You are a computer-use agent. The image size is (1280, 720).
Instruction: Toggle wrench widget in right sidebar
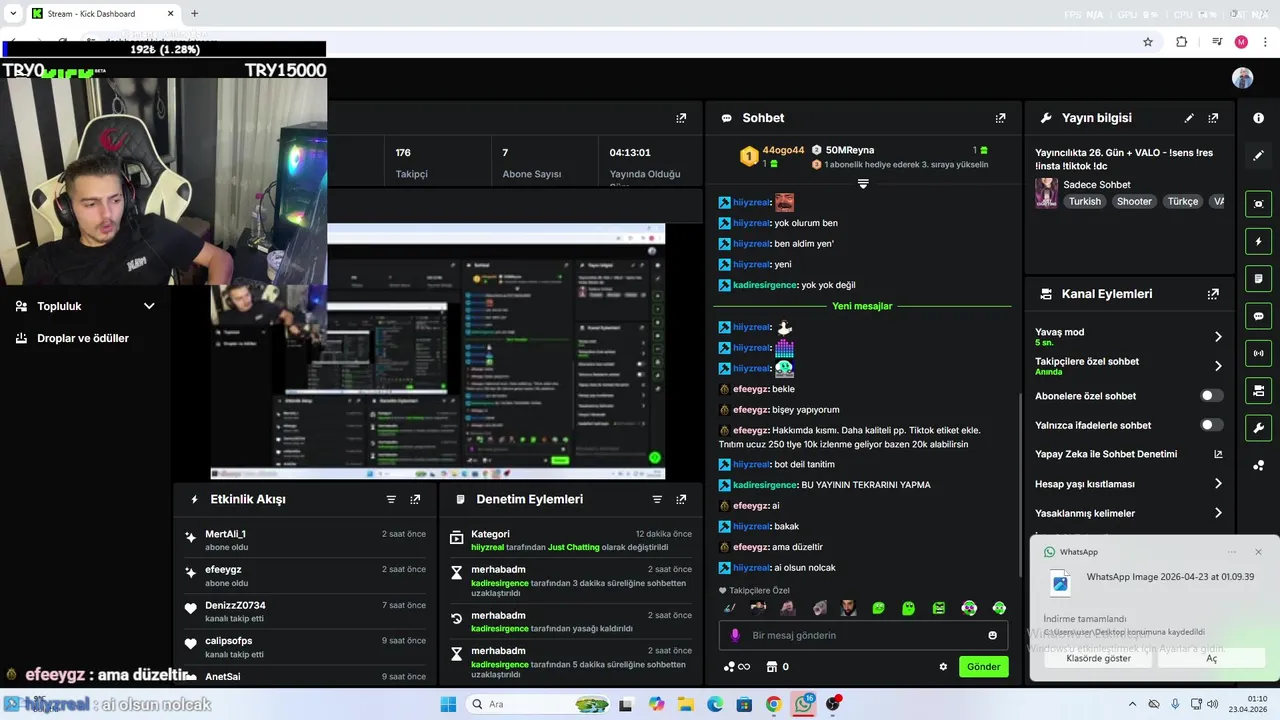(x=1259, y=428)
